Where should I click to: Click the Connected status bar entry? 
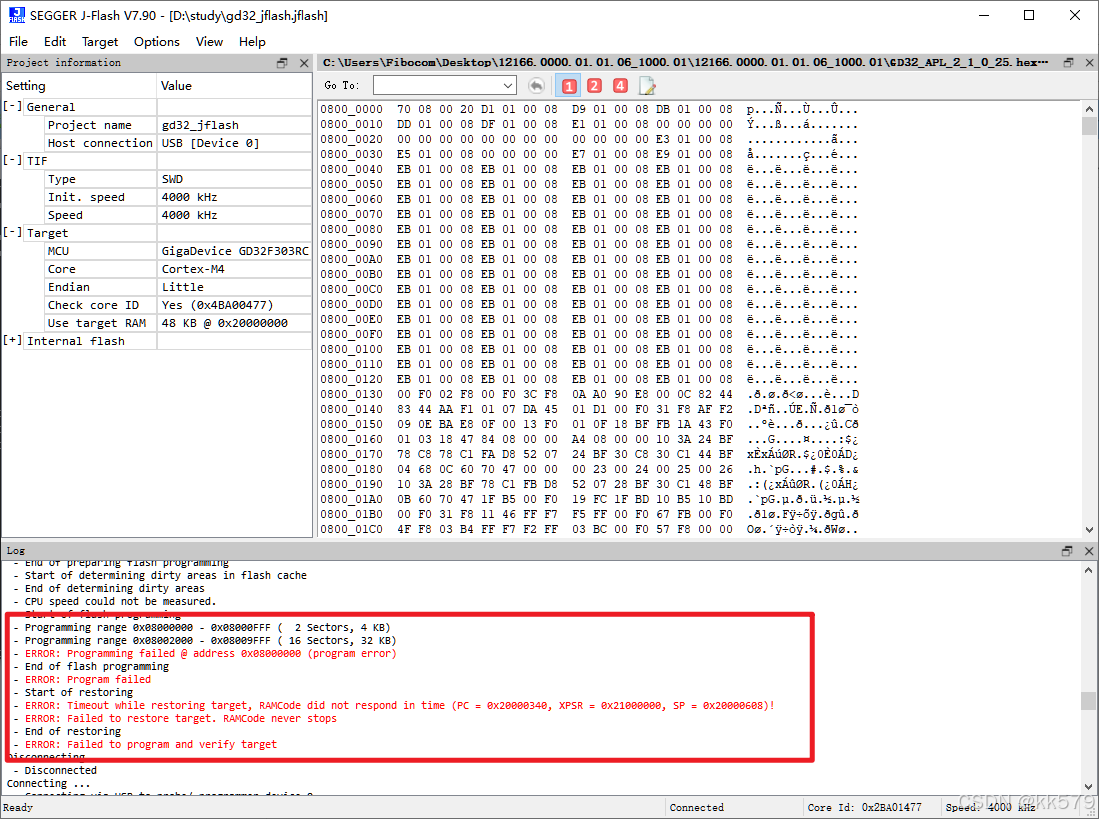(x=697, y=807)
